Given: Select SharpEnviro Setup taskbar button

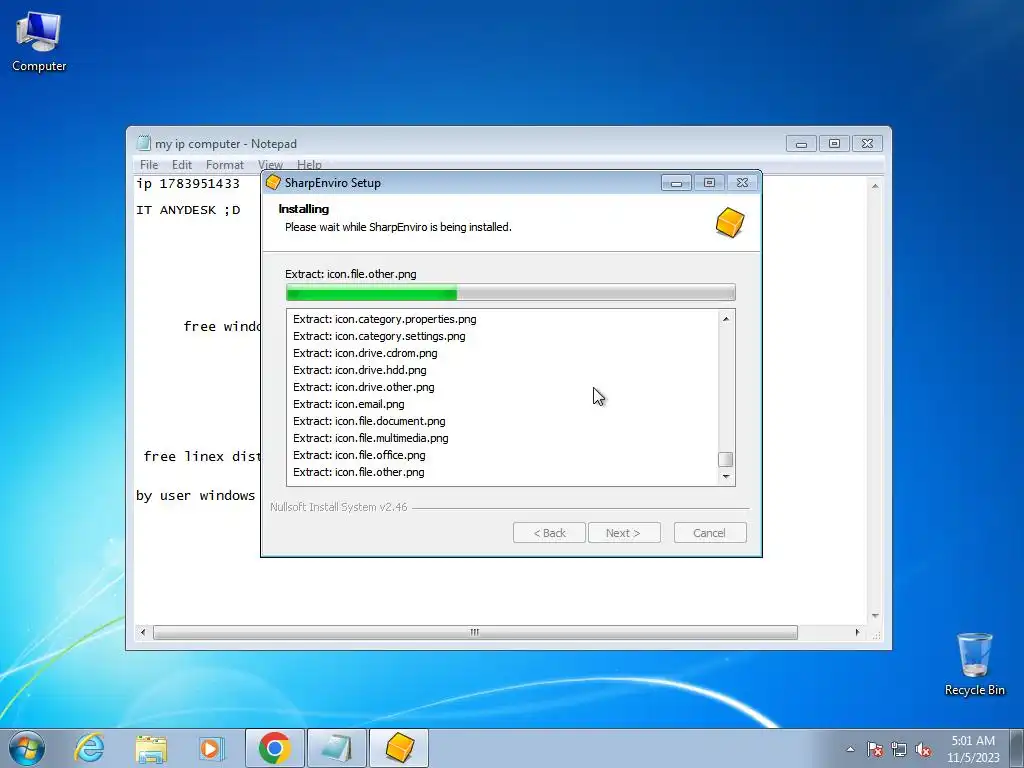Looking at the screenshot, I should point(399,748).
